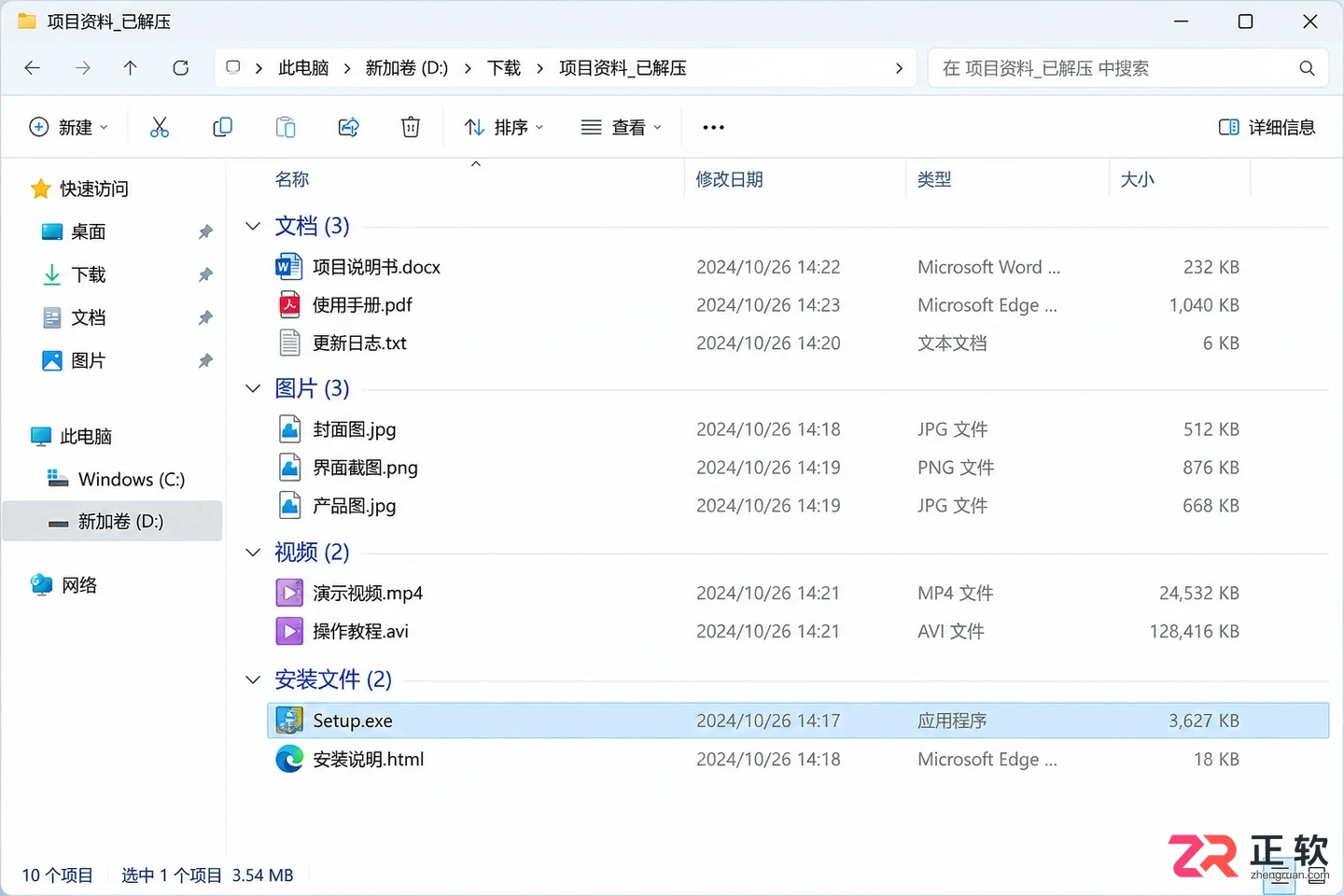The height and width of the screenshot is (896, 1344).
Task: Click the Paste clipboard icon
Action: pos(286,127)
